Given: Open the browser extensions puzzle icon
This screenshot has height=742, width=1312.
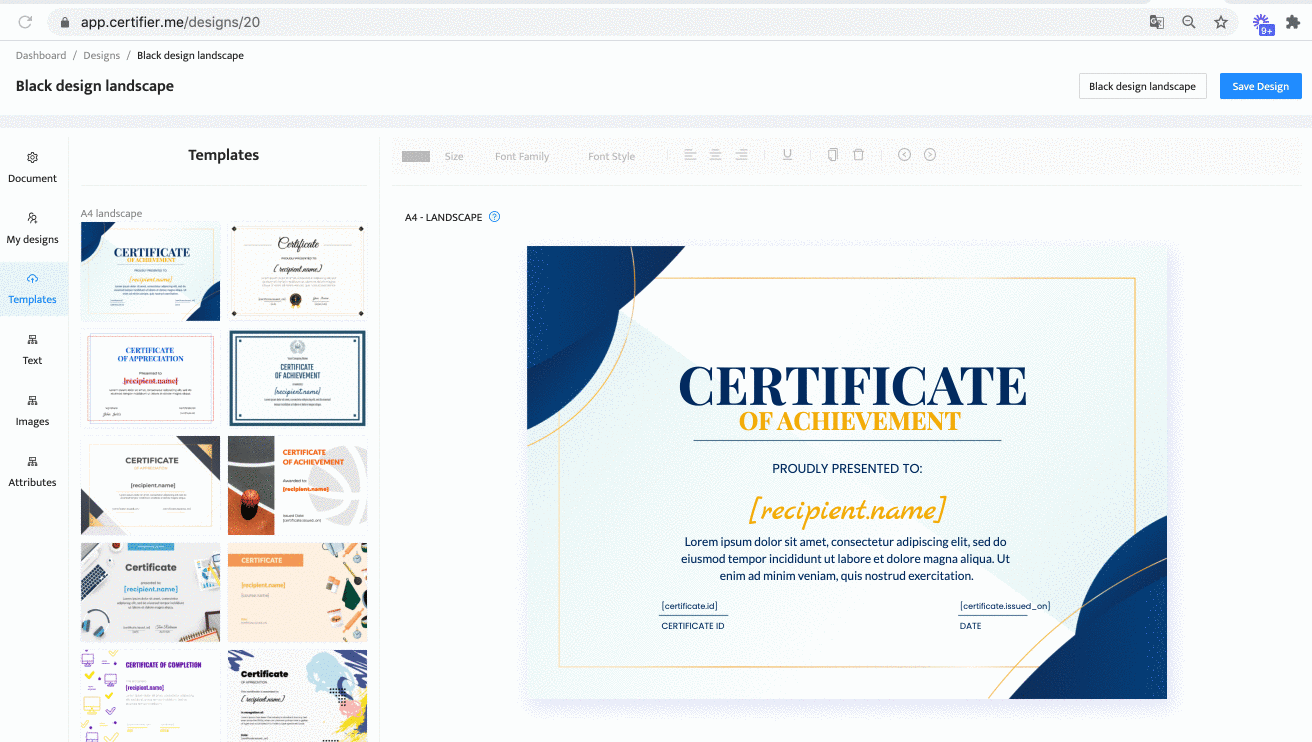Looking at the screenshot, I should pyautogui.click(x=1293, y=22).
